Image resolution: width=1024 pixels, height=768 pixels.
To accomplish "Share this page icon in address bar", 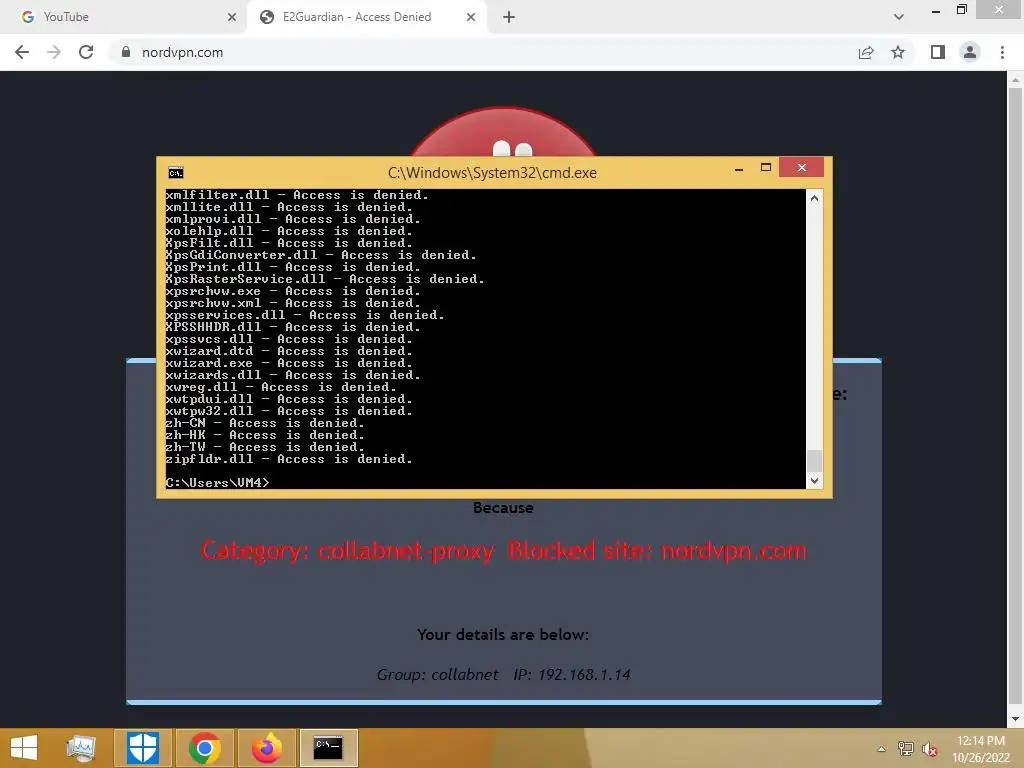I will 866,52.
